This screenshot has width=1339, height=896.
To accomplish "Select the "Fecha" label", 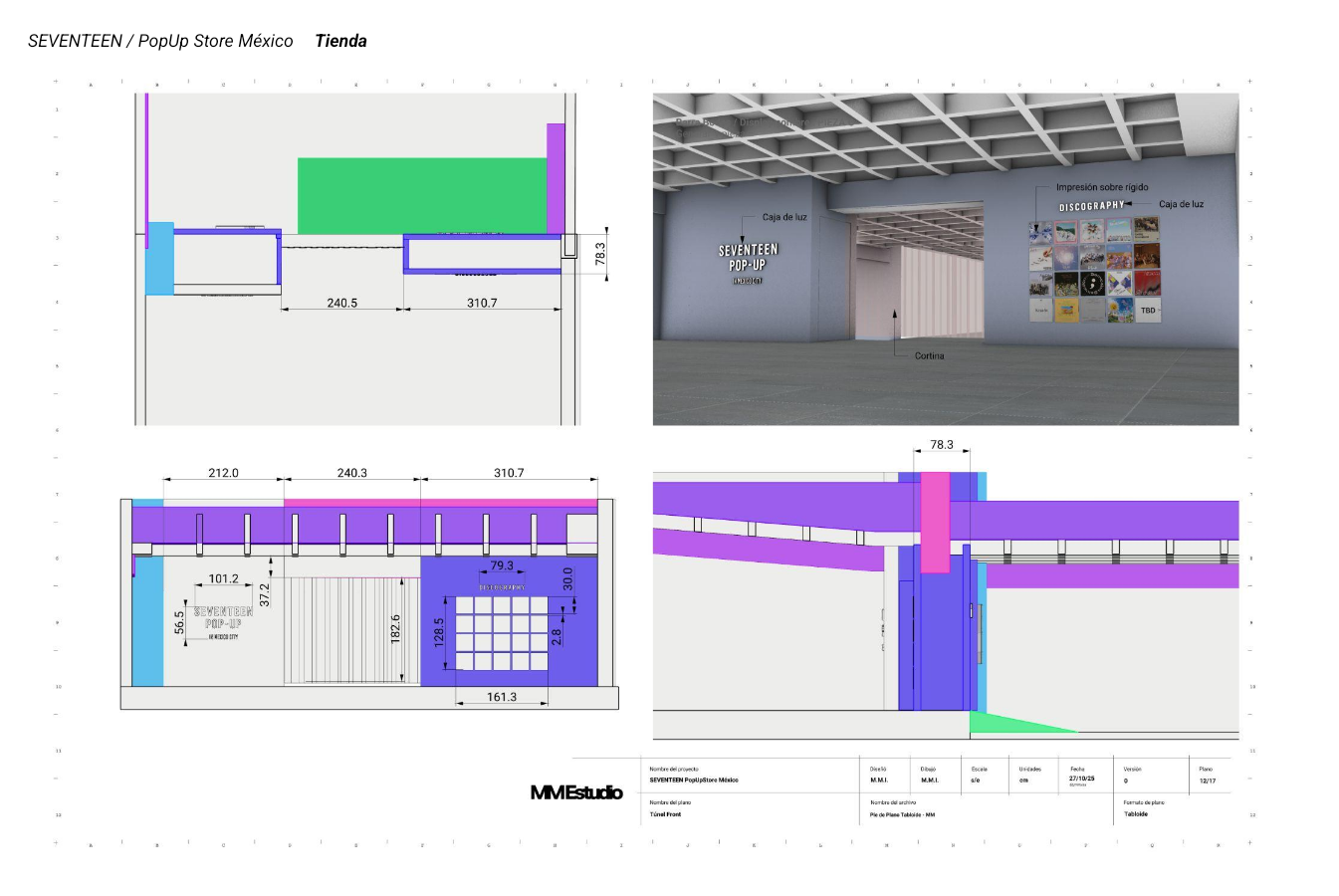I will [1077, 769].
